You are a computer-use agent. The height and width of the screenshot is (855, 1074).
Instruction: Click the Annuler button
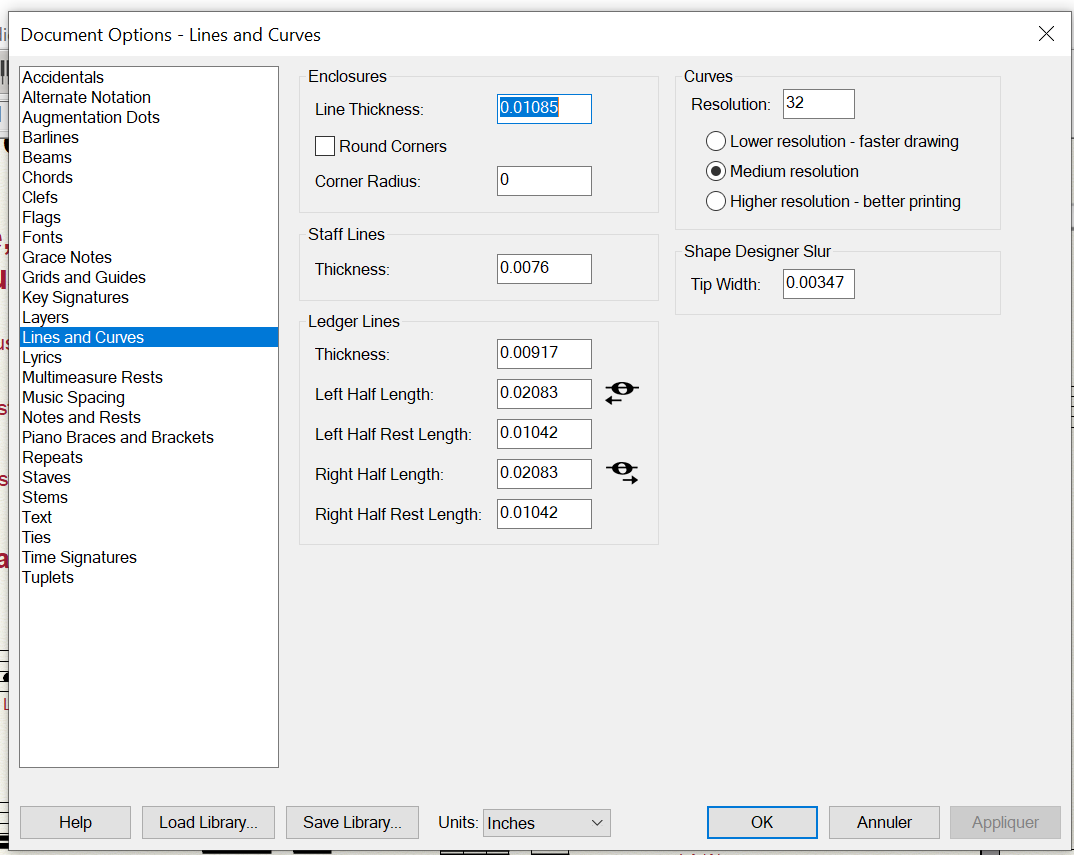(884, 822)
